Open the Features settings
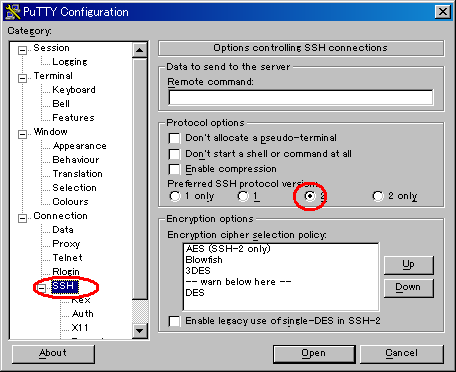This screenshot has height=372, width=456. tap(73, 118)
